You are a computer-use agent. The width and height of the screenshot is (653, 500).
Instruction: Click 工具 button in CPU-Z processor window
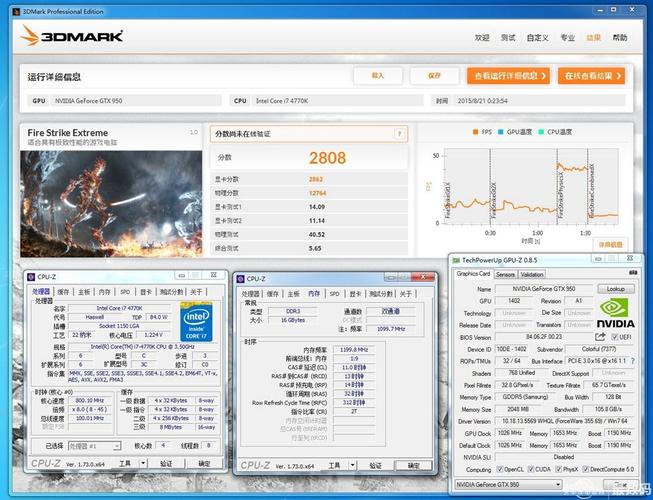tap(125, 463)
